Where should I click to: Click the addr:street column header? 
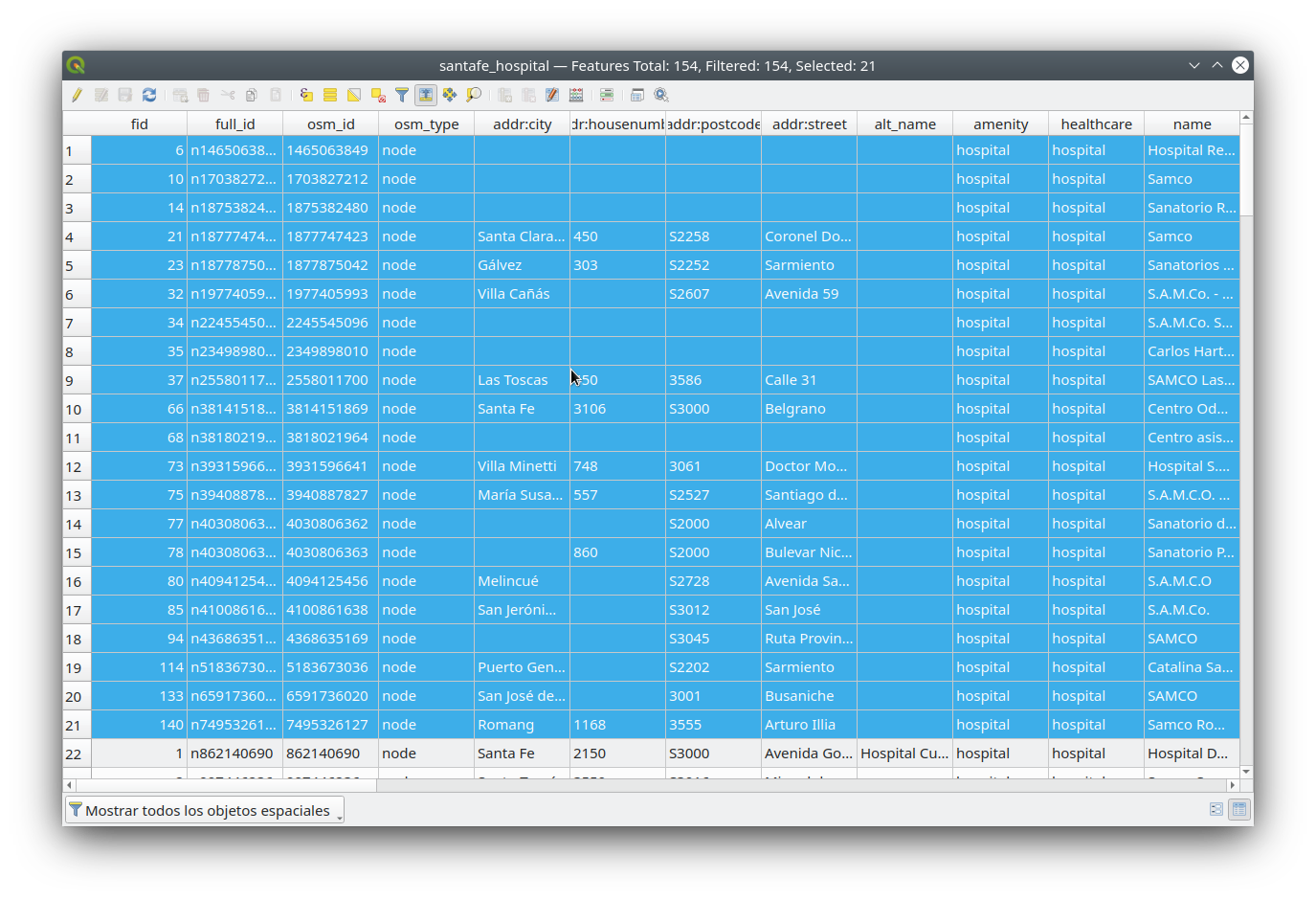click(810, 124)
